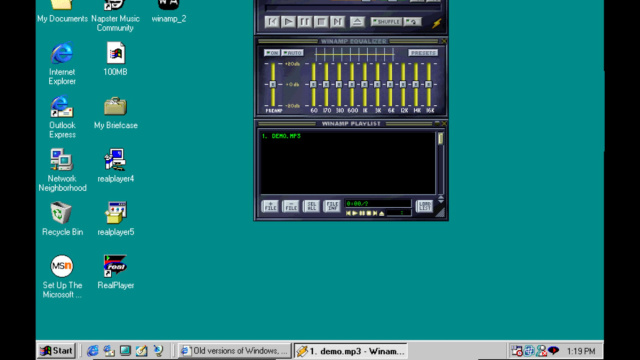Image resolution: width=640 pixels, height=360 pixels.
Task: Select Internet Explorer desktop icon
Action: pyautogui.click(x=62, y=63)
